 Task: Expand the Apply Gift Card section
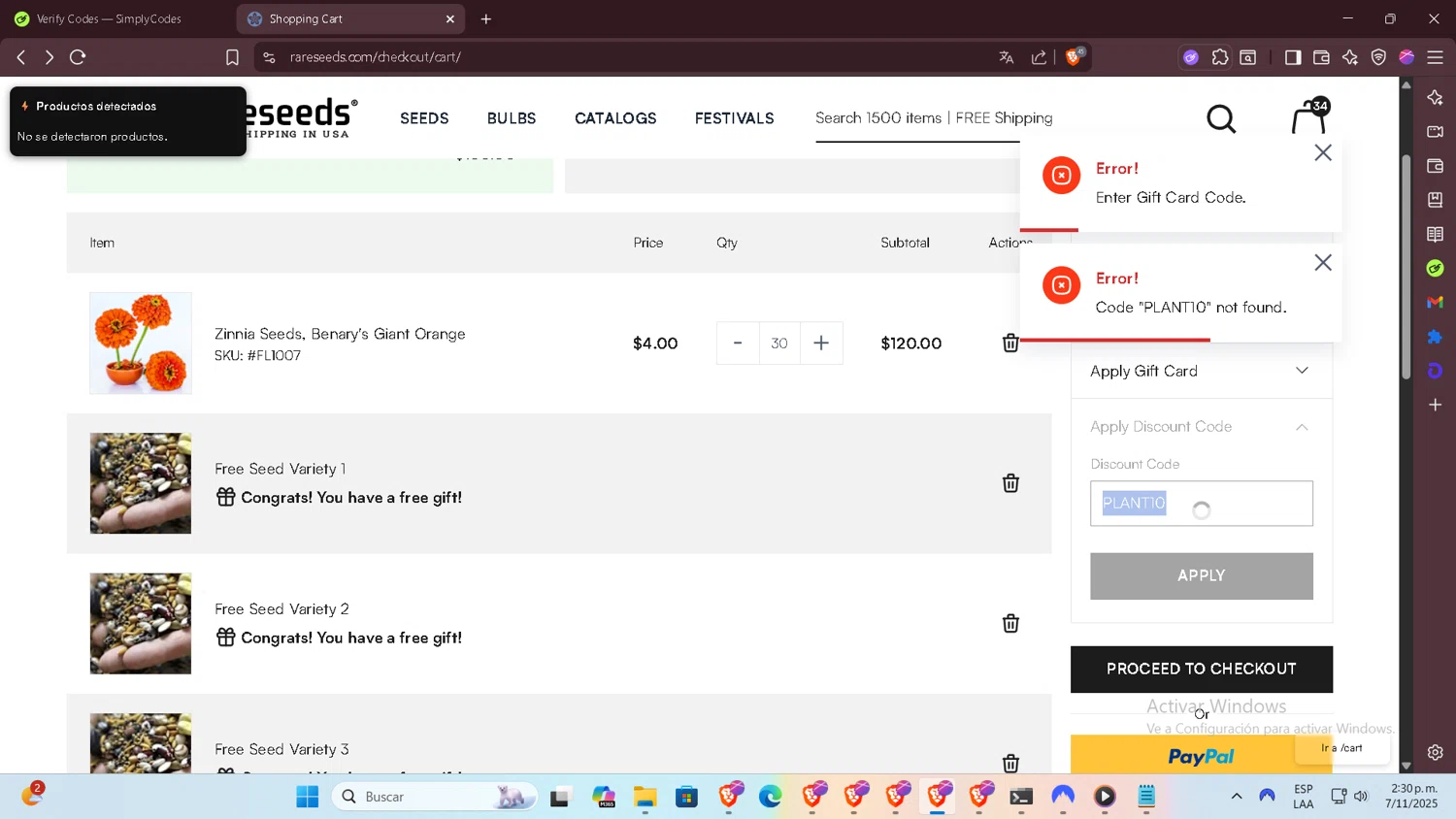[1201, 371]
